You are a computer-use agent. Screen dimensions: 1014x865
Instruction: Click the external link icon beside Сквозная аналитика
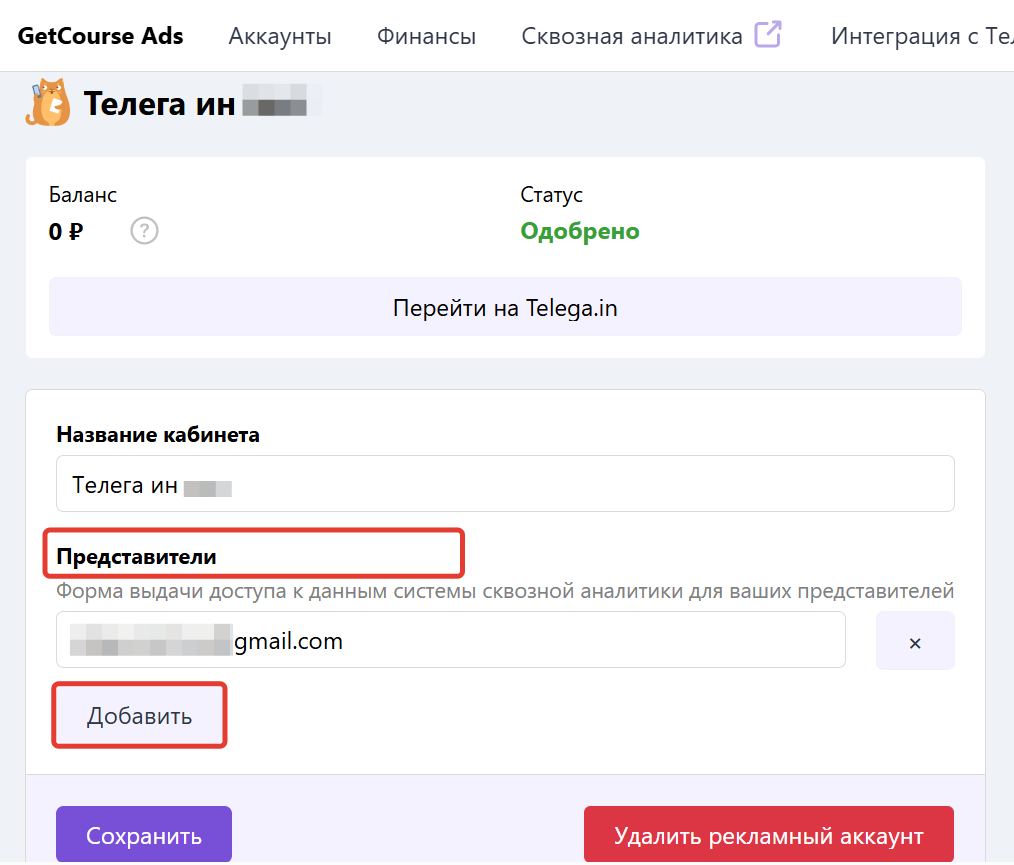(x=767, y=33)
